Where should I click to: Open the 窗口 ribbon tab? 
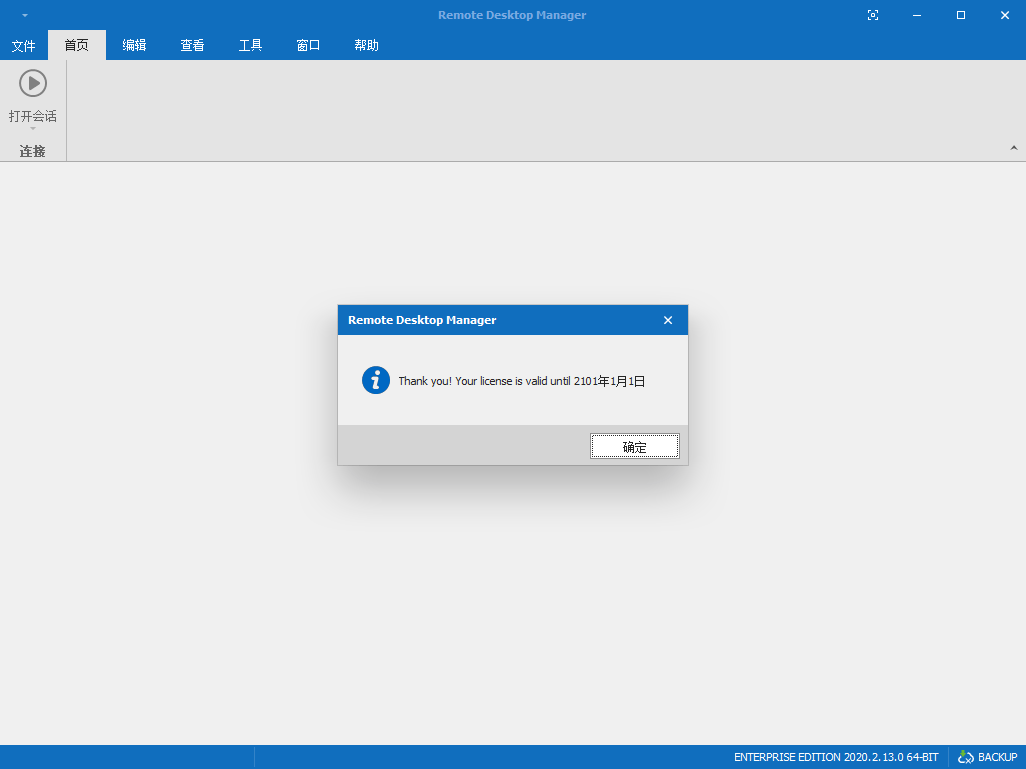308,45
